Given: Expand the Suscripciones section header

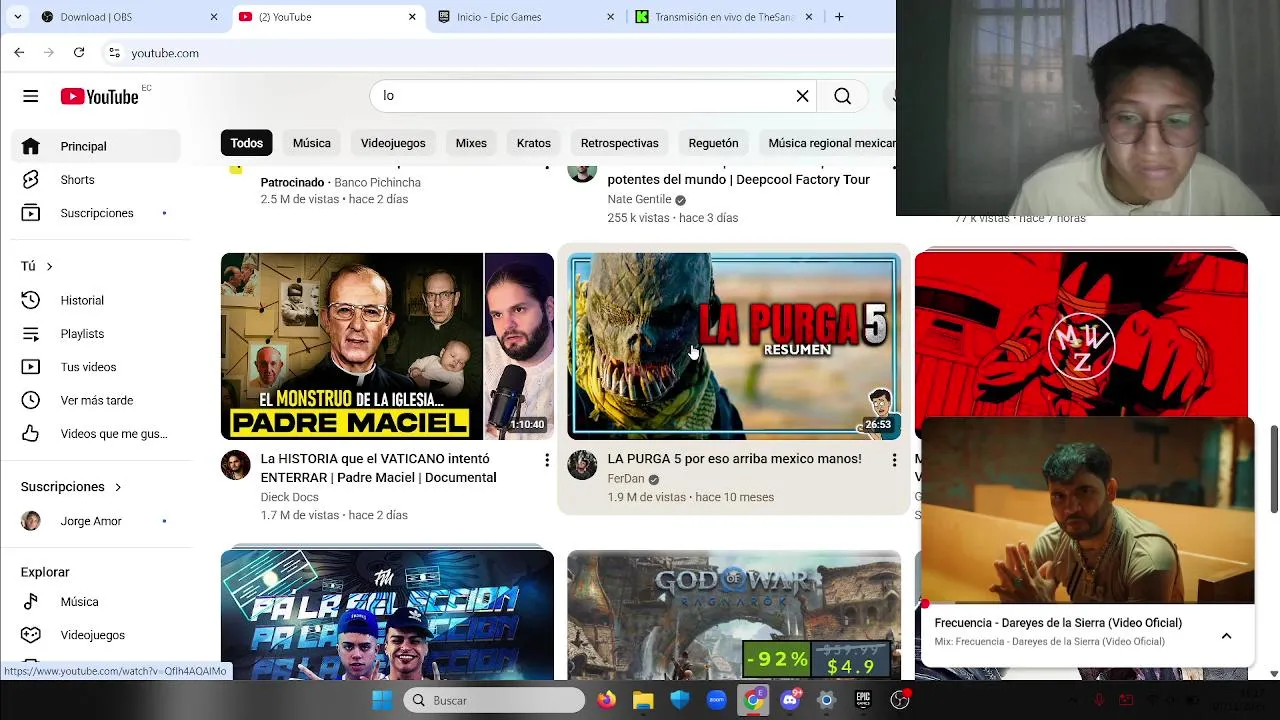Looking at the screenshot, I should tap(71, 487).
